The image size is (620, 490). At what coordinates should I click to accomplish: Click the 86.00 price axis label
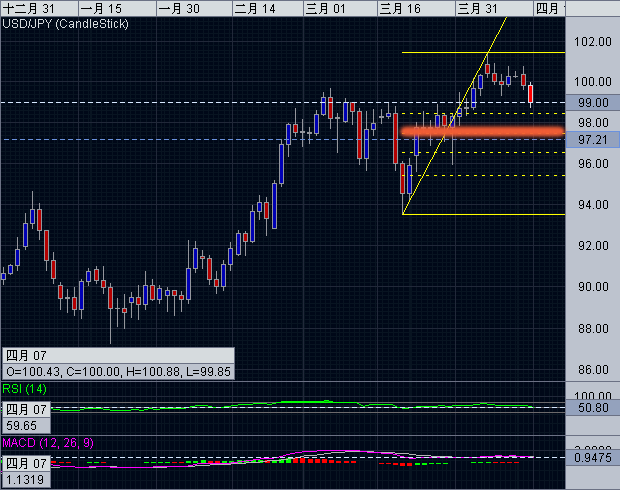pos(592,369)
